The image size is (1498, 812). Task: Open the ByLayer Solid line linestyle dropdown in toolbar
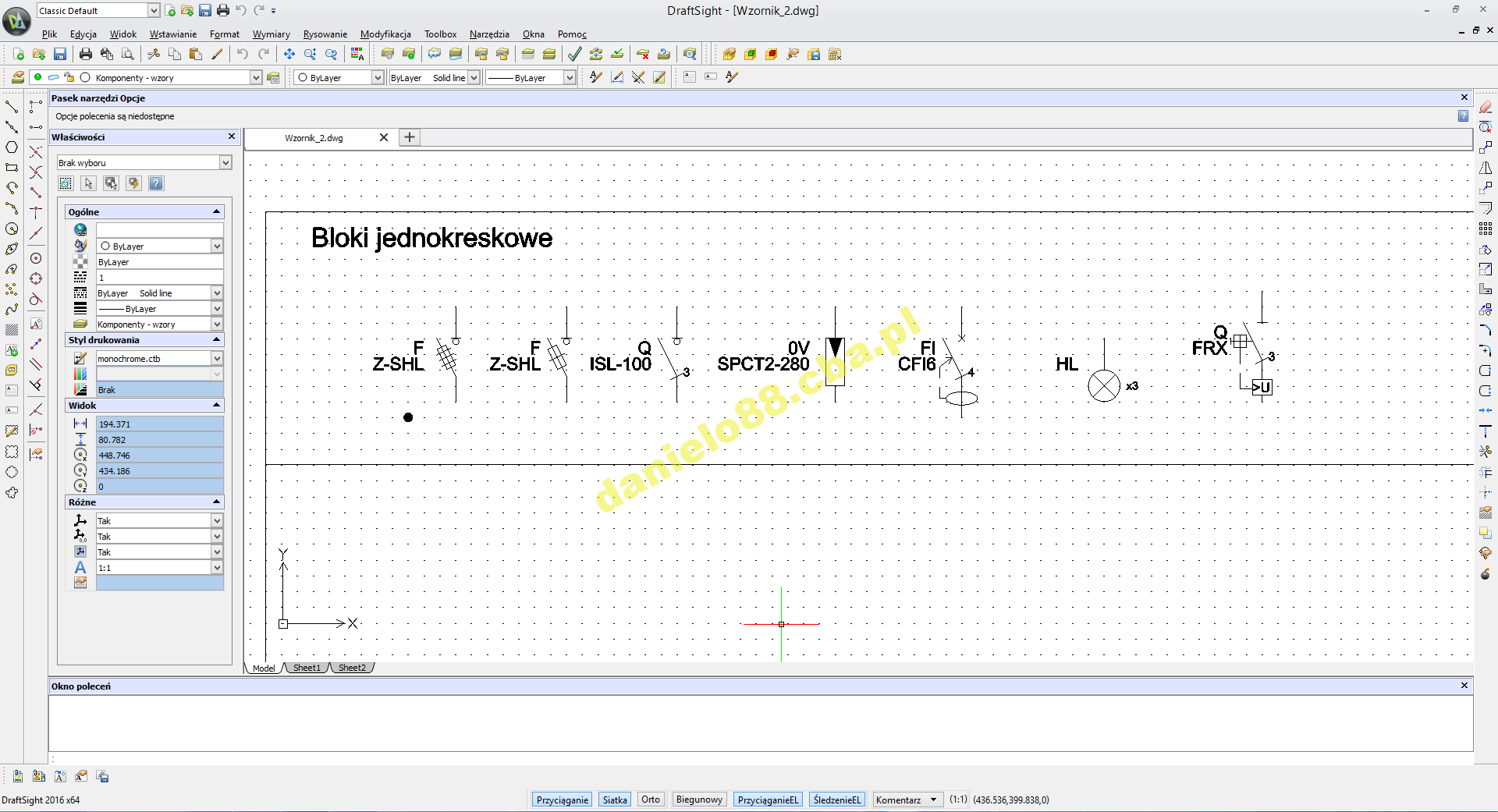[x=474, y=77]
